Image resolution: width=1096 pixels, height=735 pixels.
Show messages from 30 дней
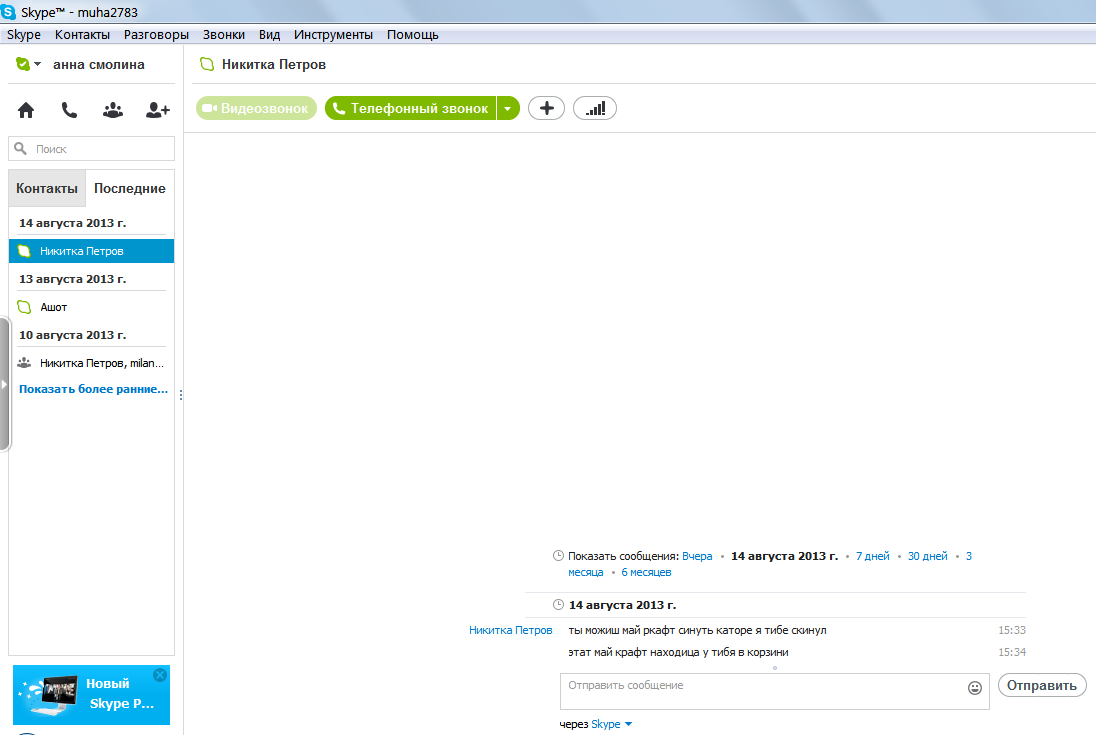[928, 556]
